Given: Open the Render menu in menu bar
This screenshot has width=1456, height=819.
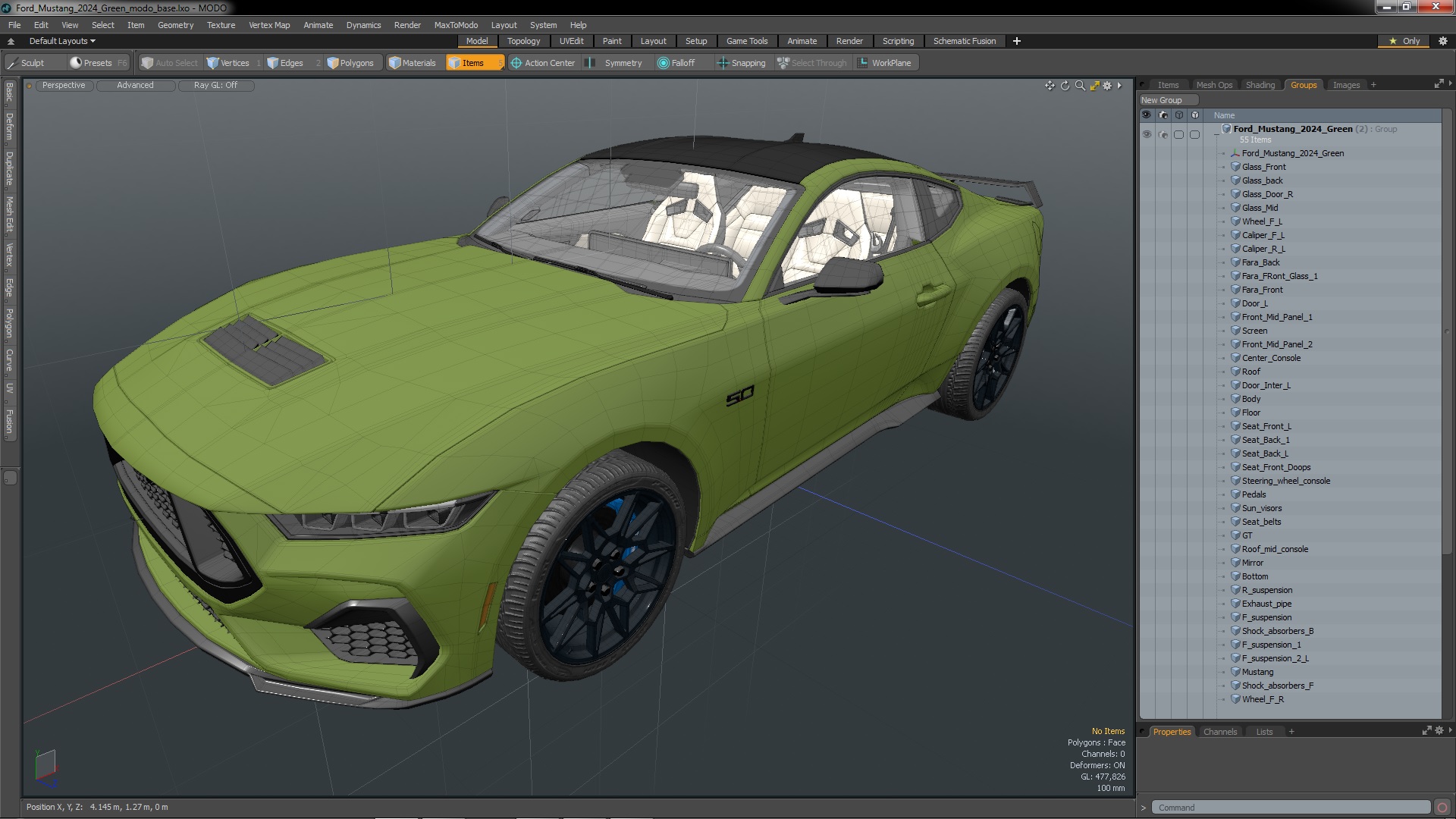Looking at the screenshot, I should [x=407, y=25].
